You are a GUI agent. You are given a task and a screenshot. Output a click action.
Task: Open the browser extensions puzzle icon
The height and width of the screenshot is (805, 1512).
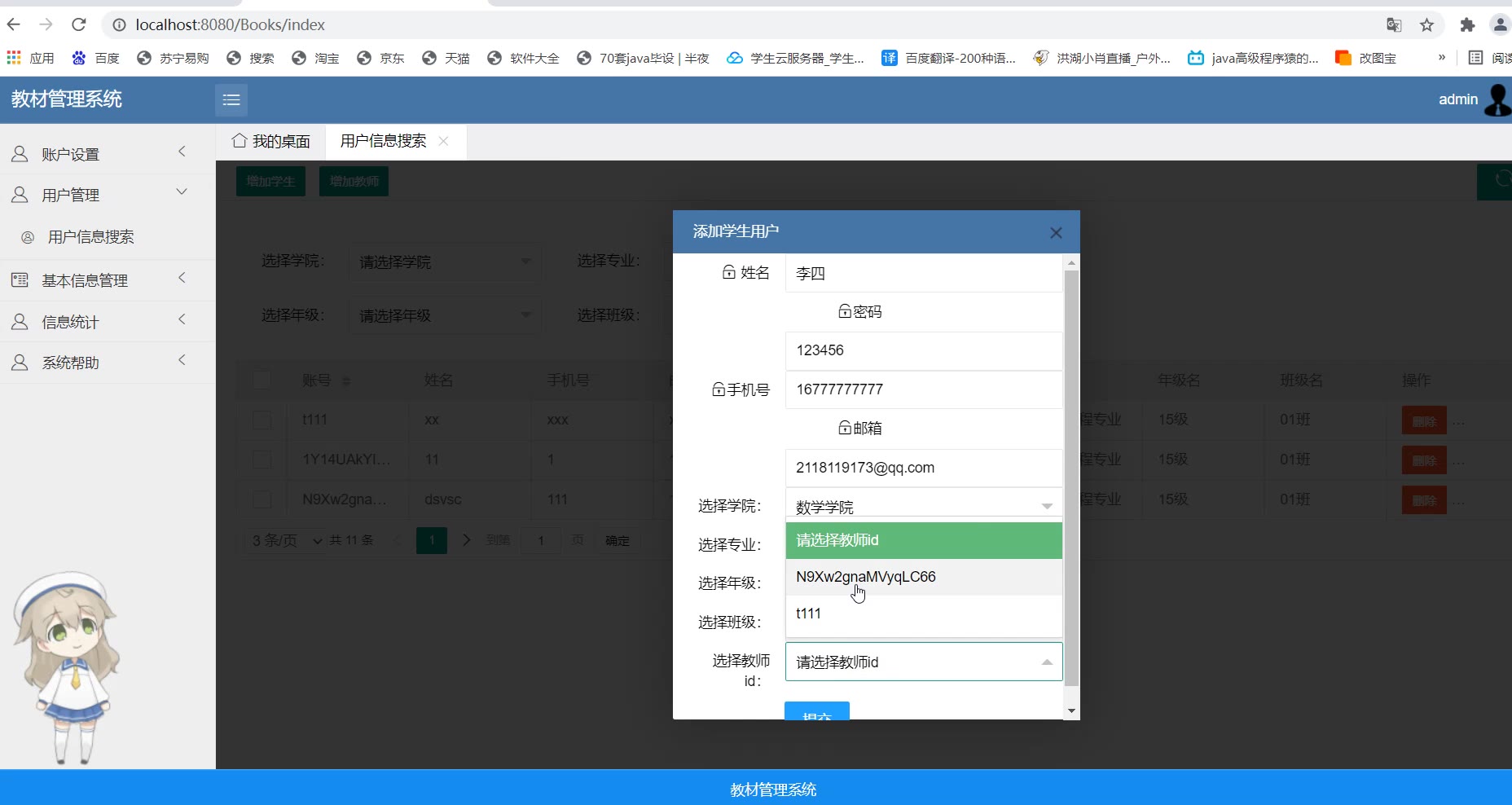[1467, 25]
